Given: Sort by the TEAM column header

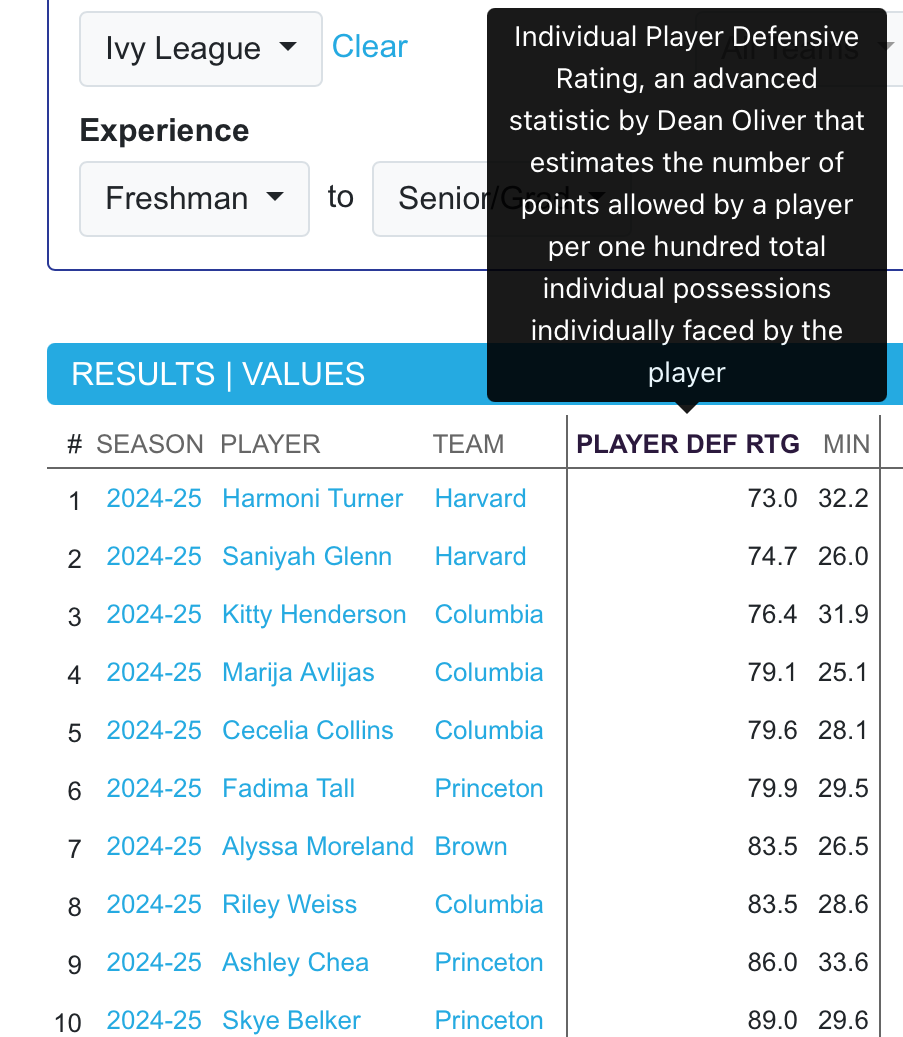Looking at the screenshot, I should click(468, 444).
